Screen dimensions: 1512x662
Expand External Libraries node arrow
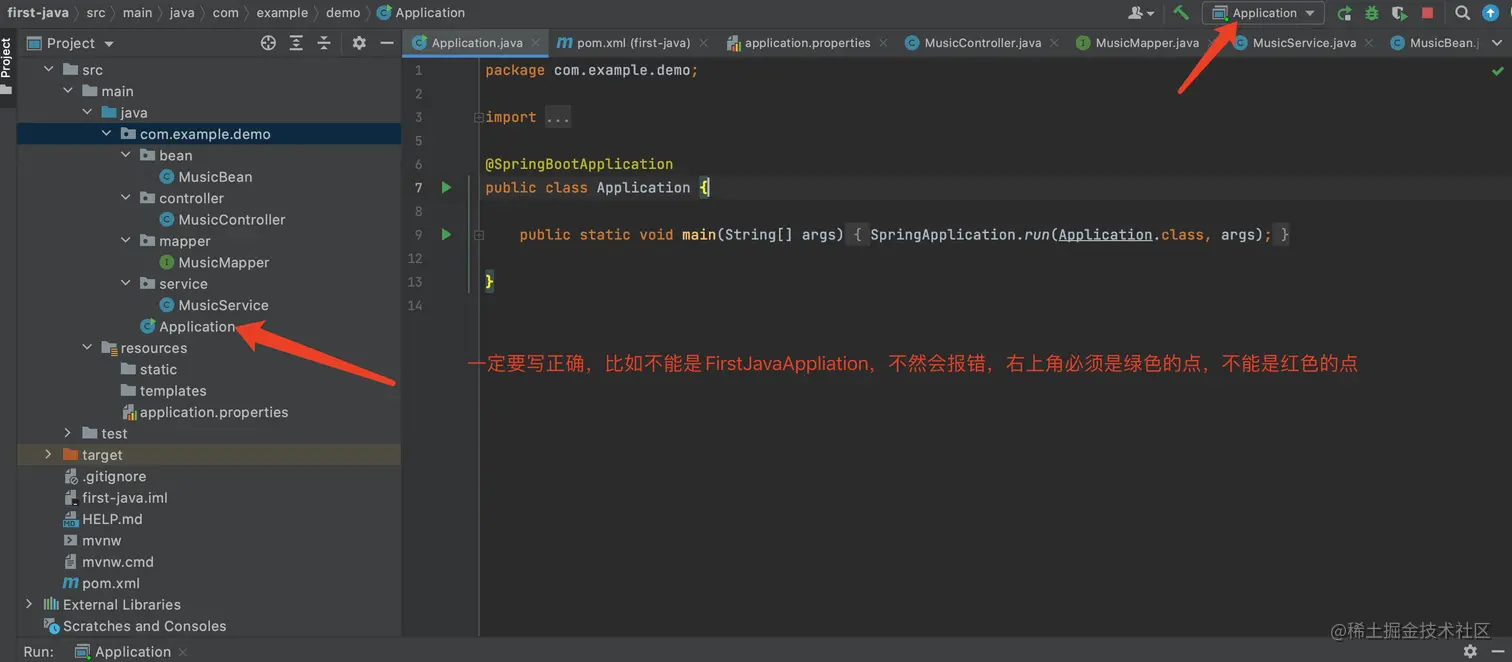29,604
